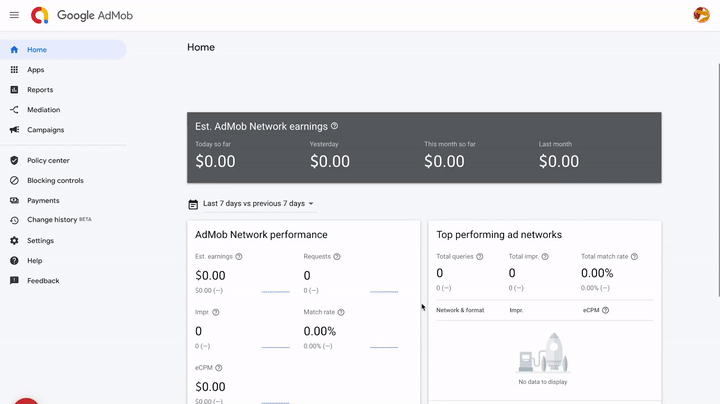The width and height of the screenshot is (720, 404).
Task: Click the help icon next to Match rate
Action: point(341,312)
